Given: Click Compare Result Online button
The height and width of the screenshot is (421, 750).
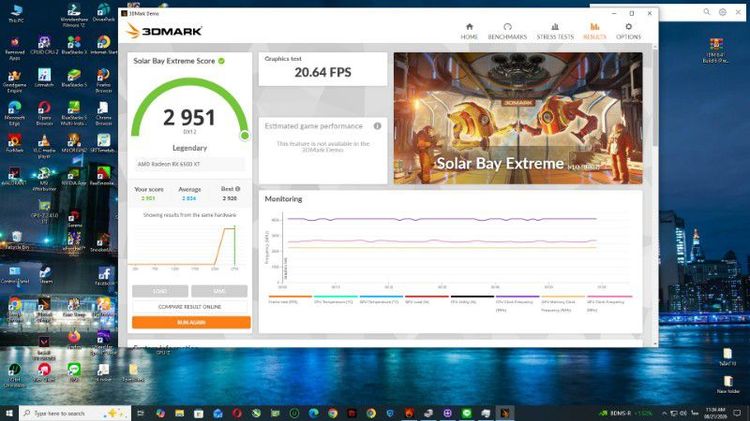Looking at the screenshot, I should (190, 307).
